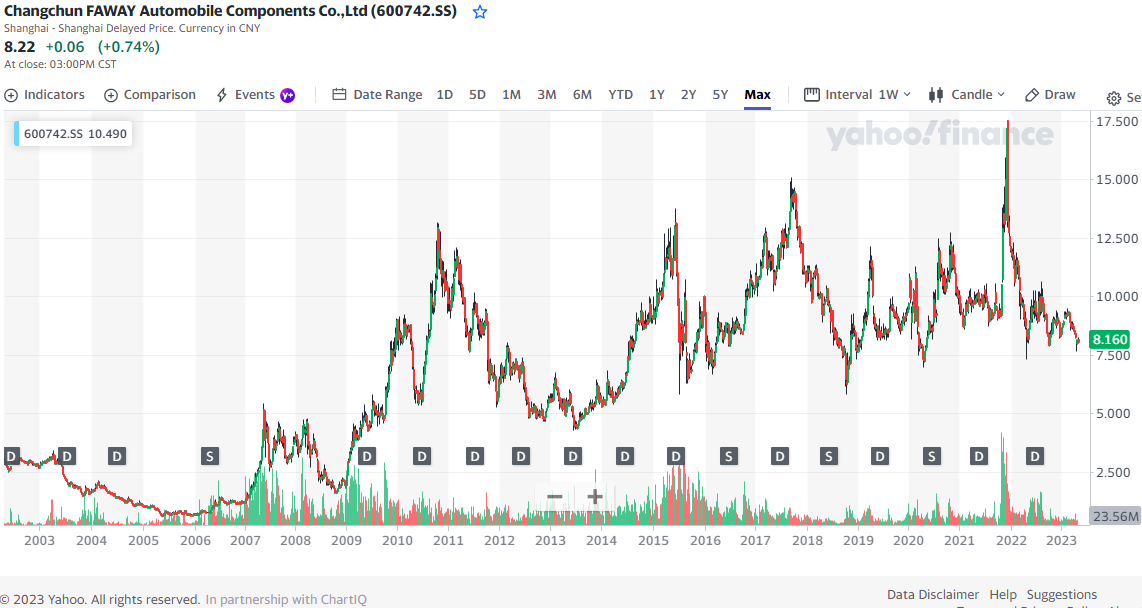Zoom in chart with plus button
1142x608 pixels.
[x=595, y=497]
